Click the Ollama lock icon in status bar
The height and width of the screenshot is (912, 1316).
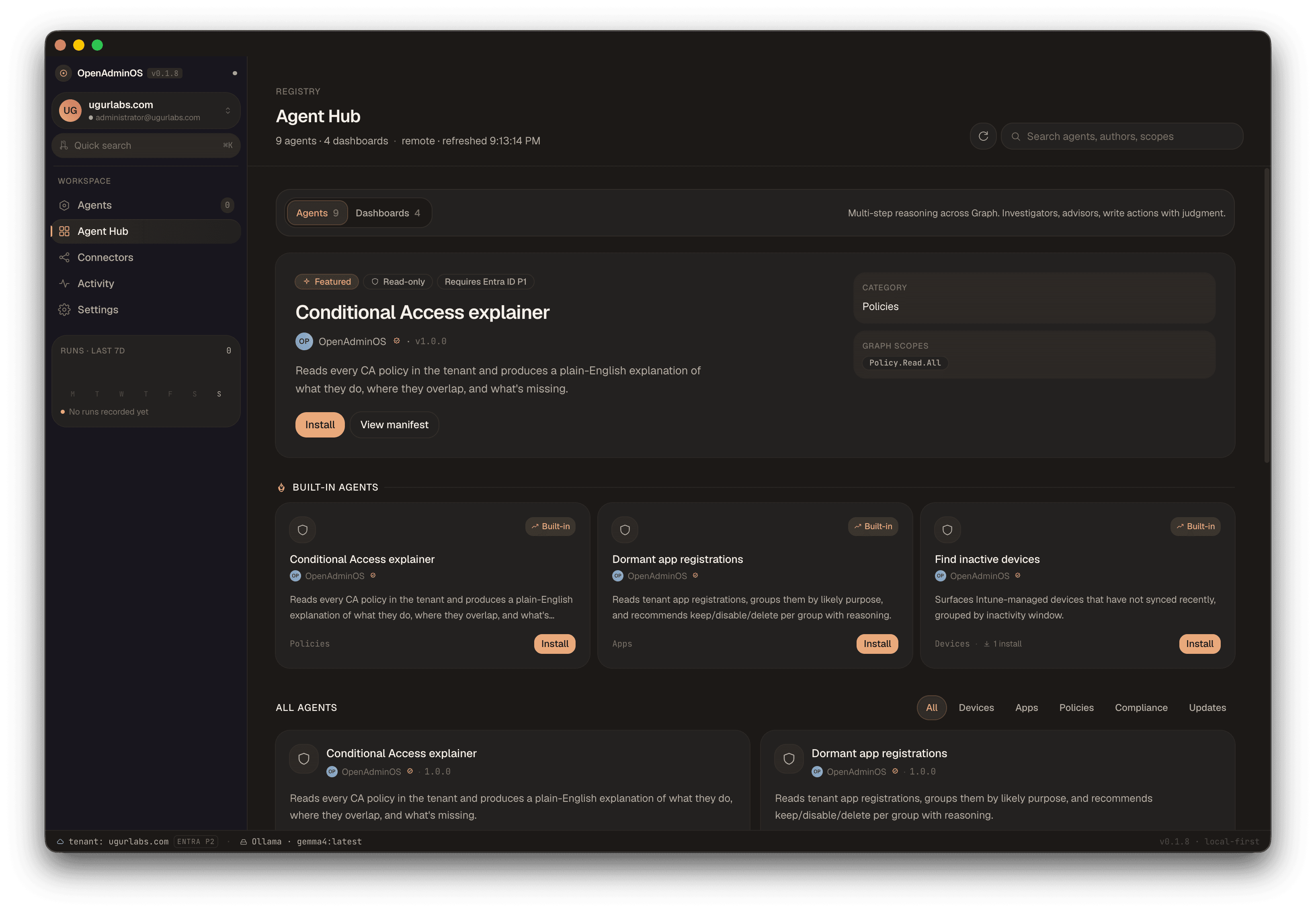pos(243,841)
